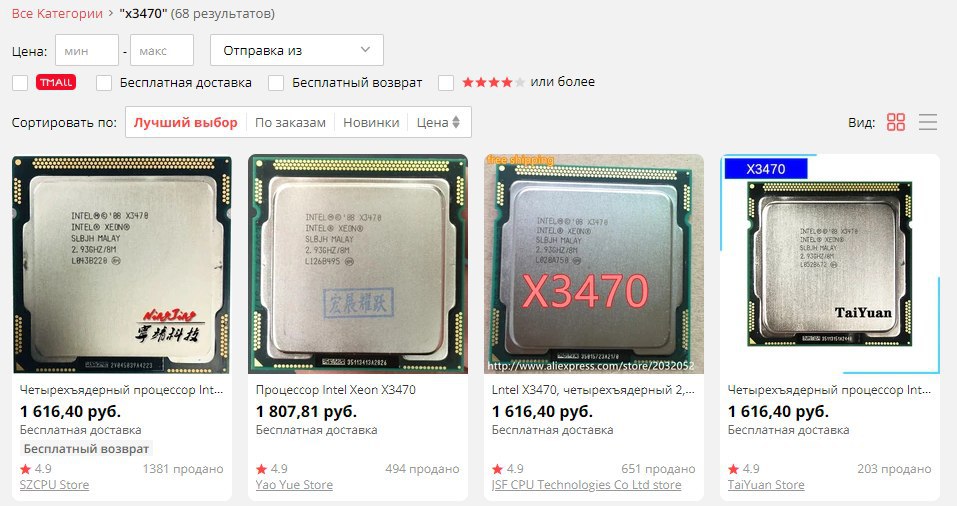957x506 pixels.
Task: Click the price sort arrows icon
Action: coord(455,122)
